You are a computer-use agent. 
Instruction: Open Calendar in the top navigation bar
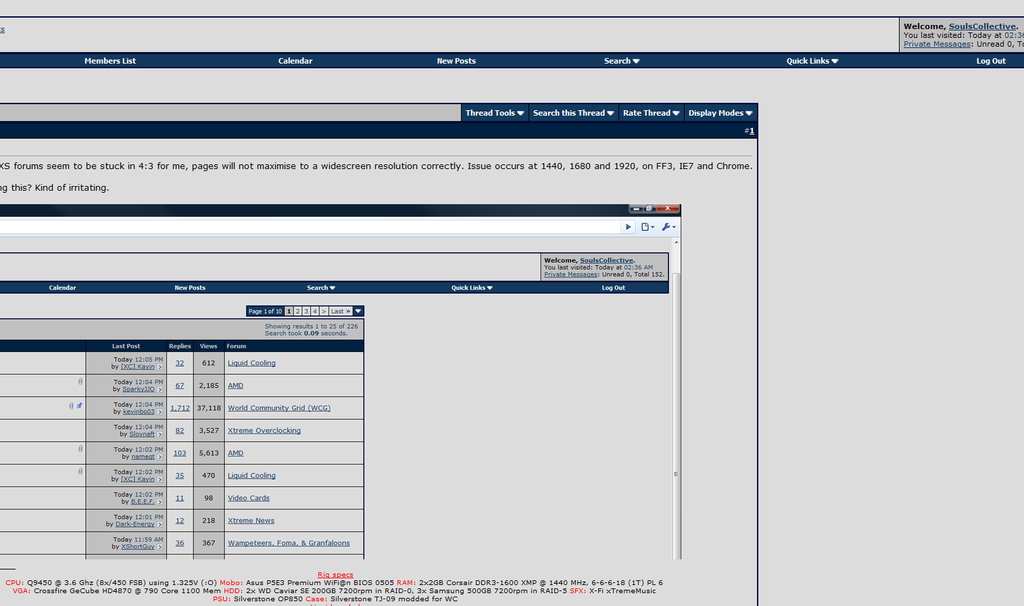(295, 61)
